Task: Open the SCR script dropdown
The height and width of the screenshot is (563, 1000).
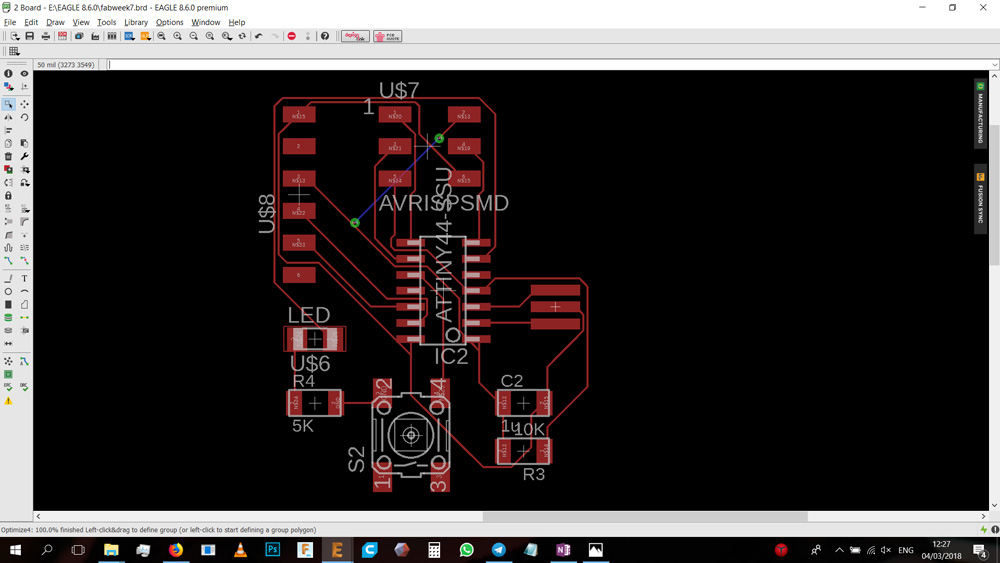Action: 129,36
